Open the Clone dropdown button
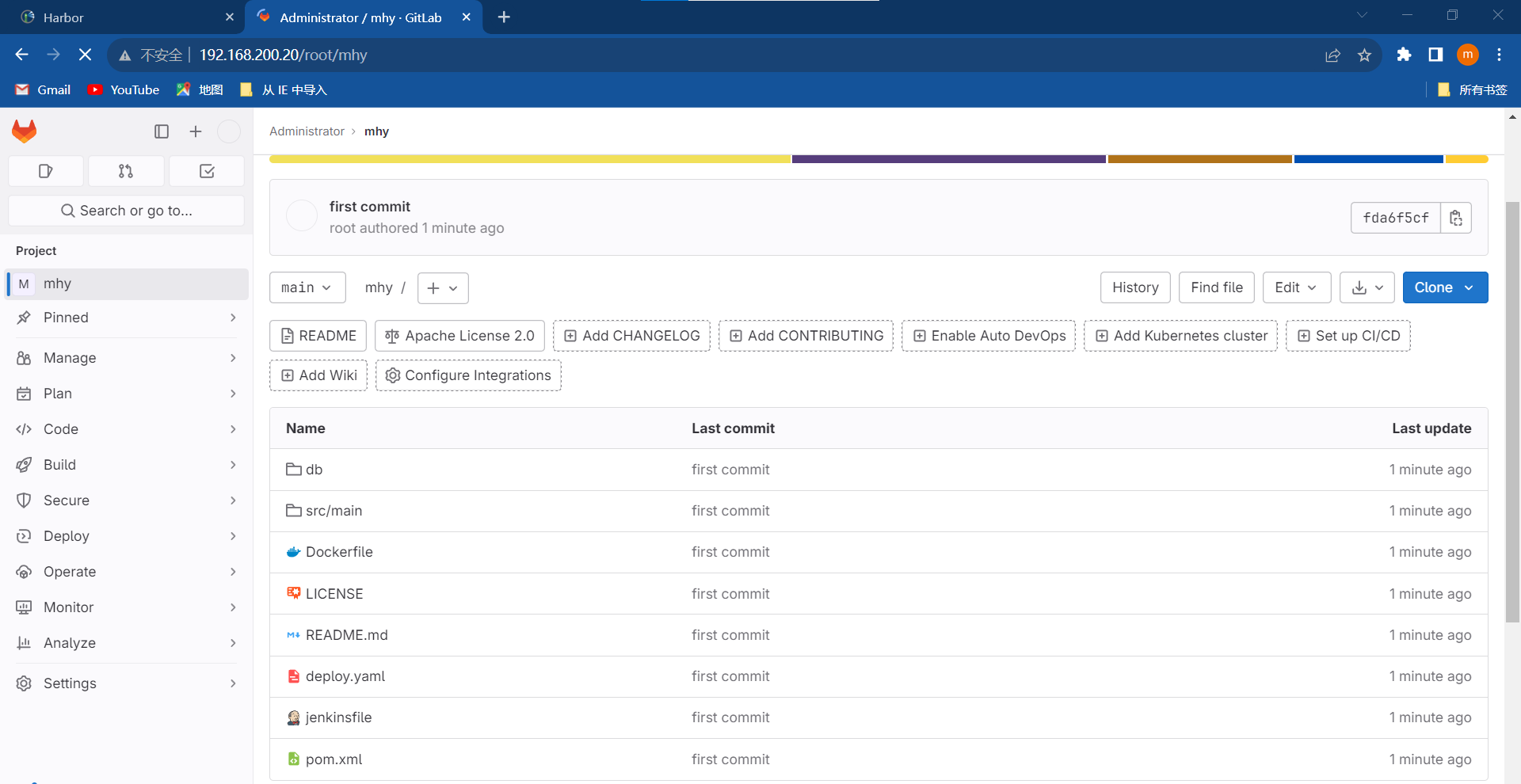Screen dimensions: 1521x784 1445,287
